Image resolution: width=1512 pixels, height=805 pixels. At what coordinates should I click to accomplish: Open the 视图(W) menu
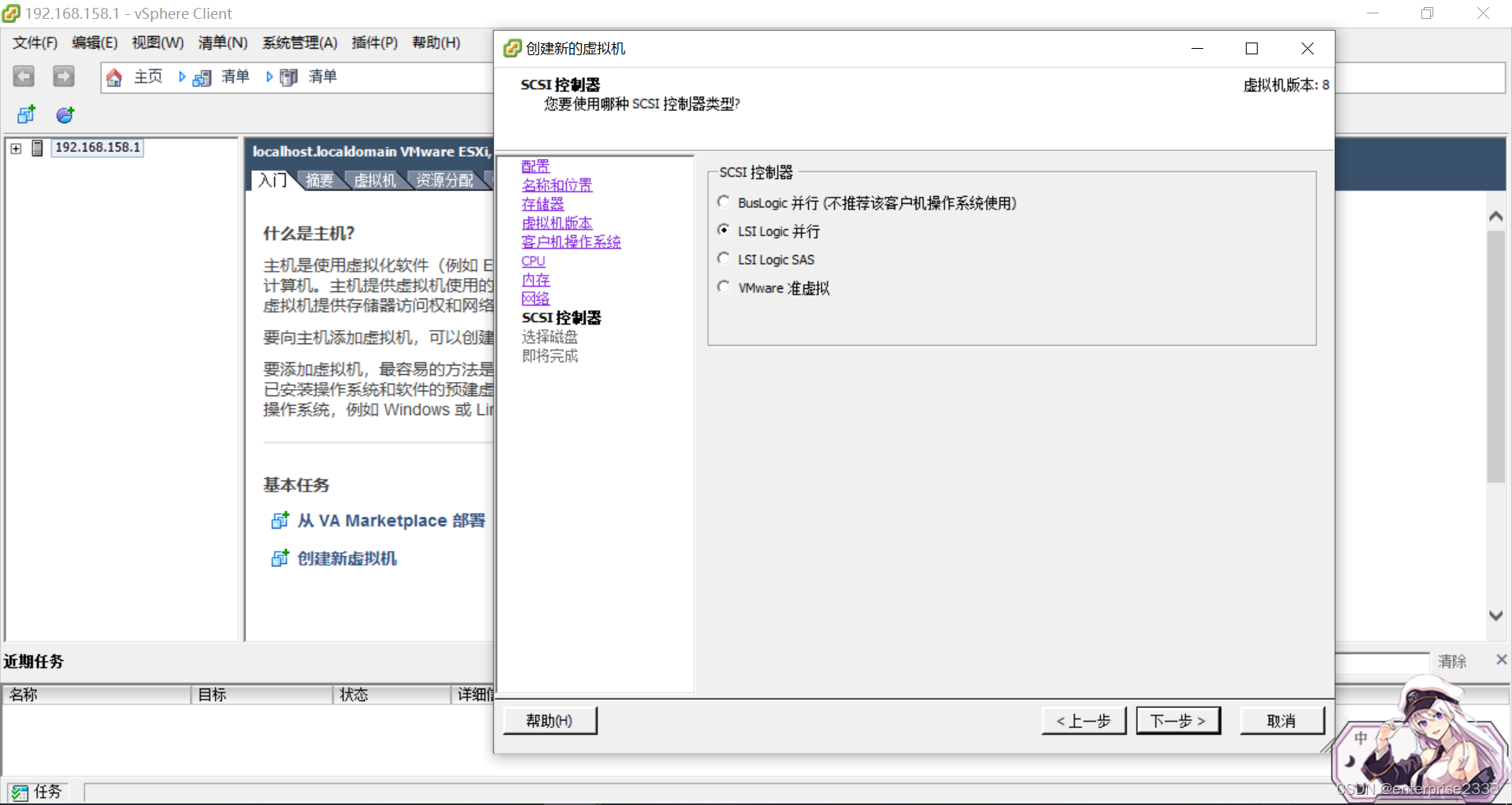(157, 43)
